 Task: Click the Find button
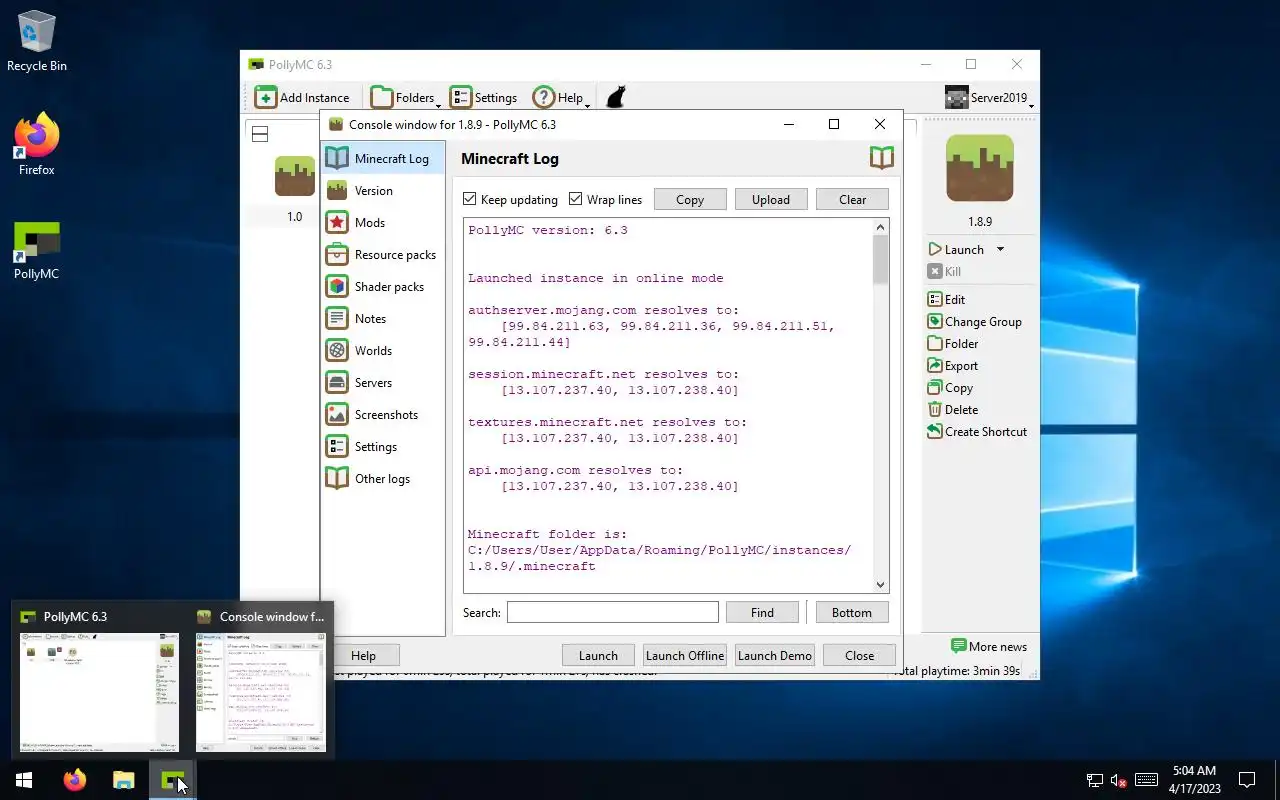tap(762, 612)
